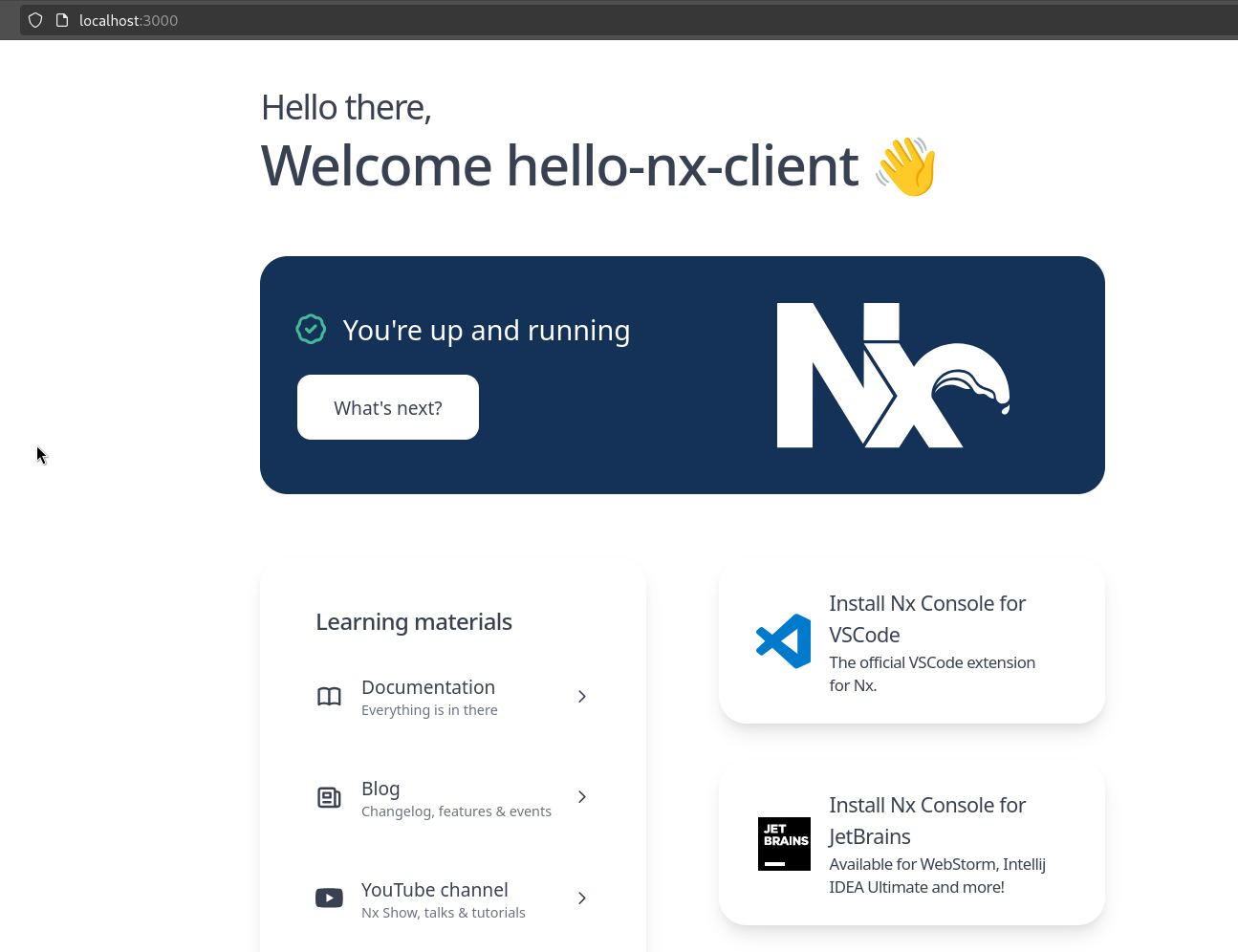The height and width of the screenshot is (952, 1238).
Task: Open the YouTube channel link
Action: coord(451,899)
